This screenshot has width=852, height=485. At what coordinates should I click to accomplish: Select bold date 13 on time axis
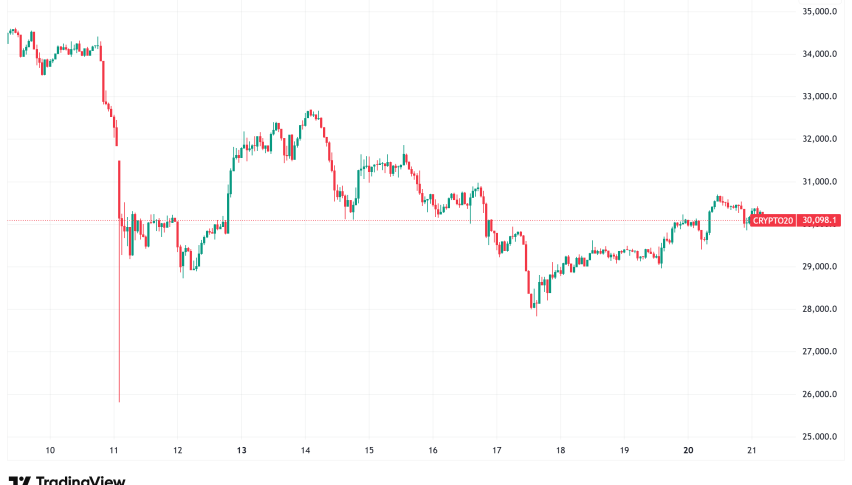point(242,451)
